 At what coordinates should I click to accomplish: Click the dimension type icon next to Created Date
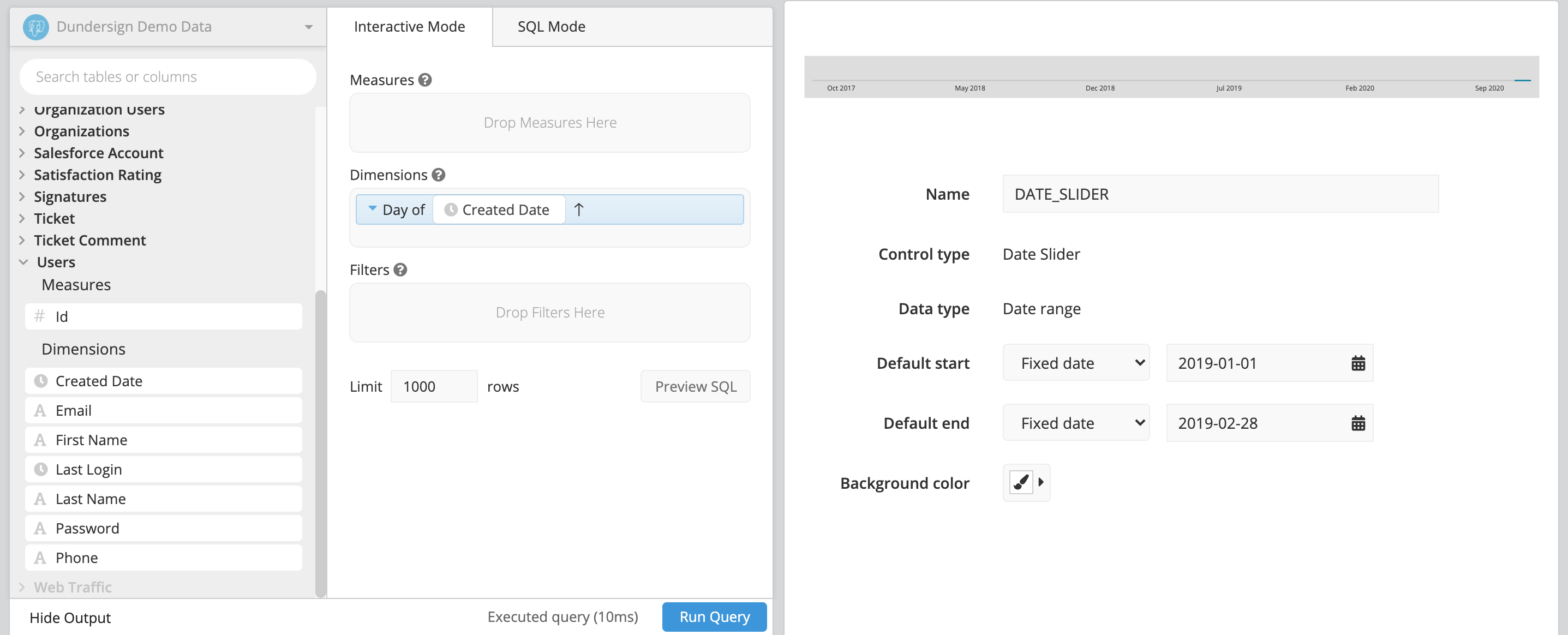pyautogui.click(x=452, y=209)
